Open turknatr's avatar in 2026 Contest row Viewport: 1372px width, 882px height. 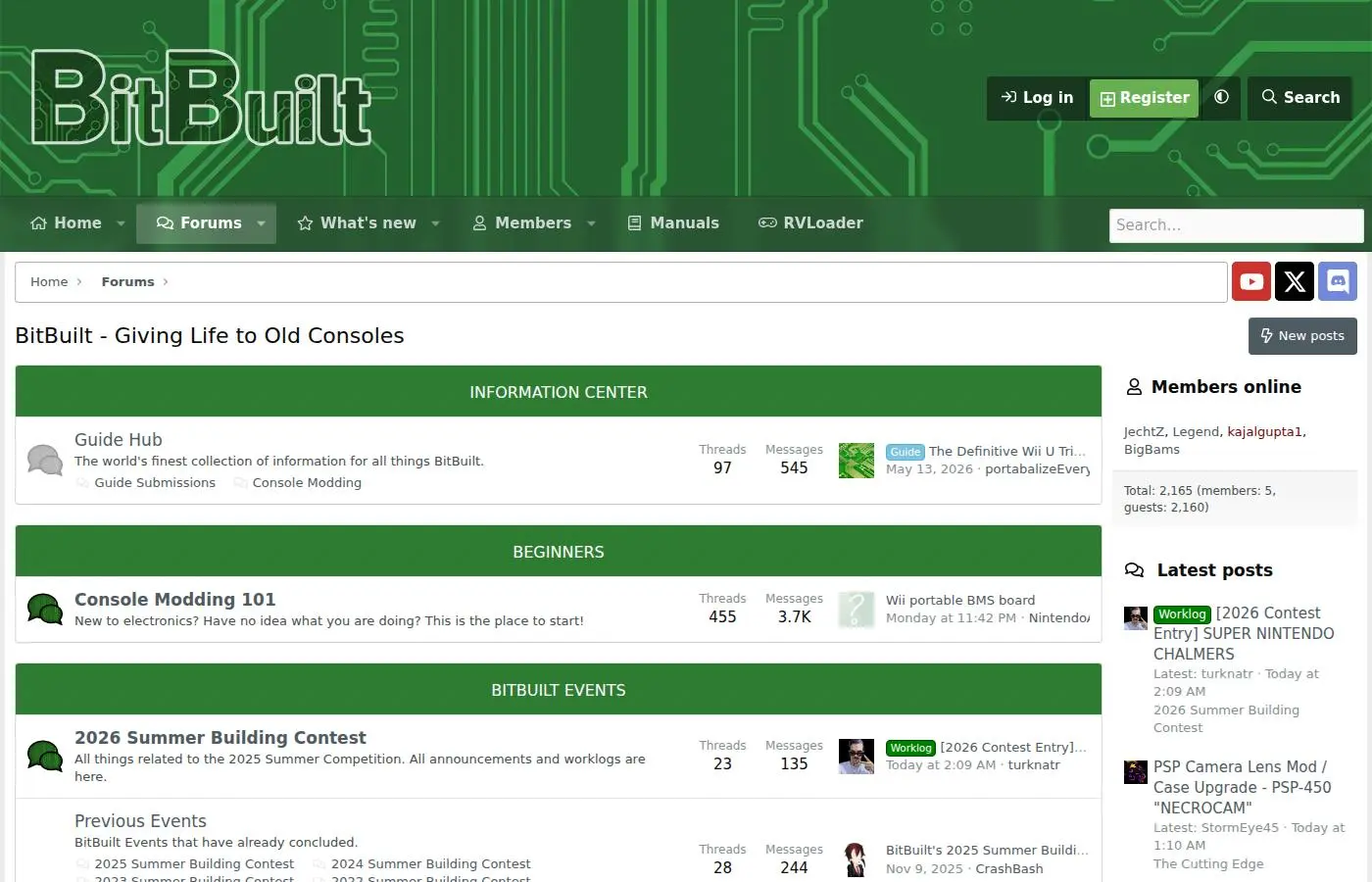coord(857,757)
